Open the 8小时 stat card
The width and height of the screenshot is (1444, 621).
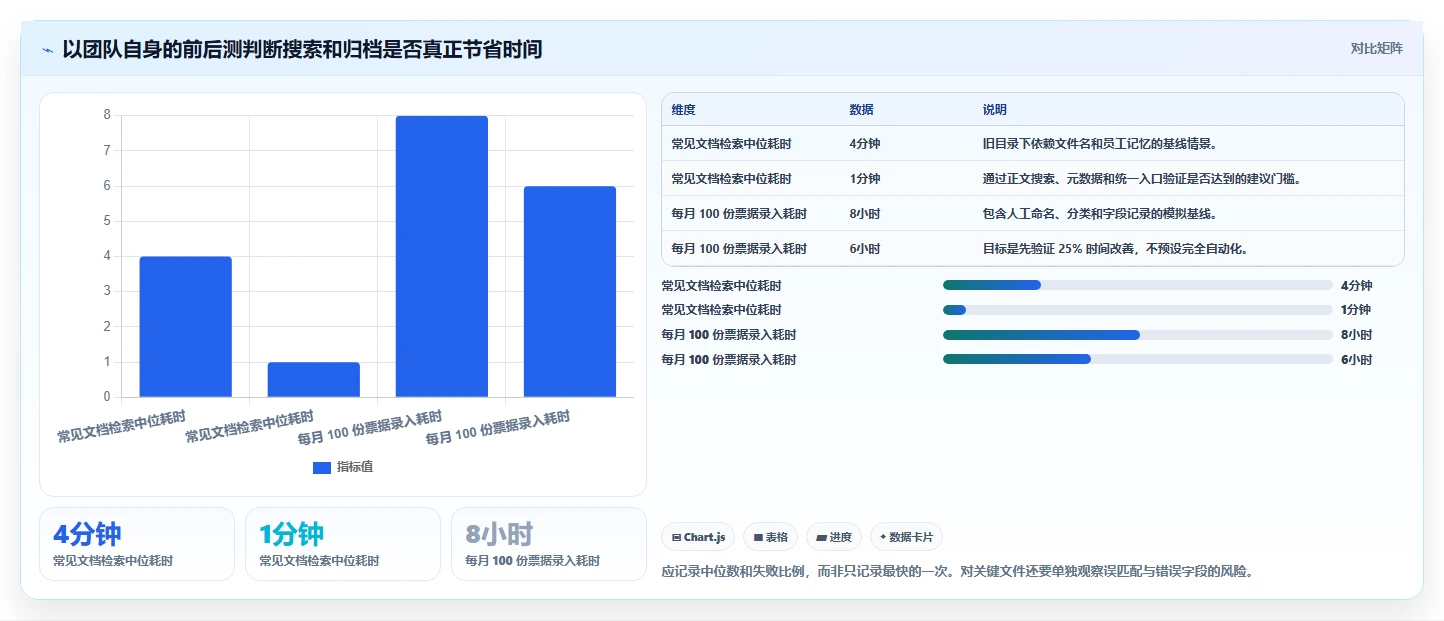click(x=549, y=544)
